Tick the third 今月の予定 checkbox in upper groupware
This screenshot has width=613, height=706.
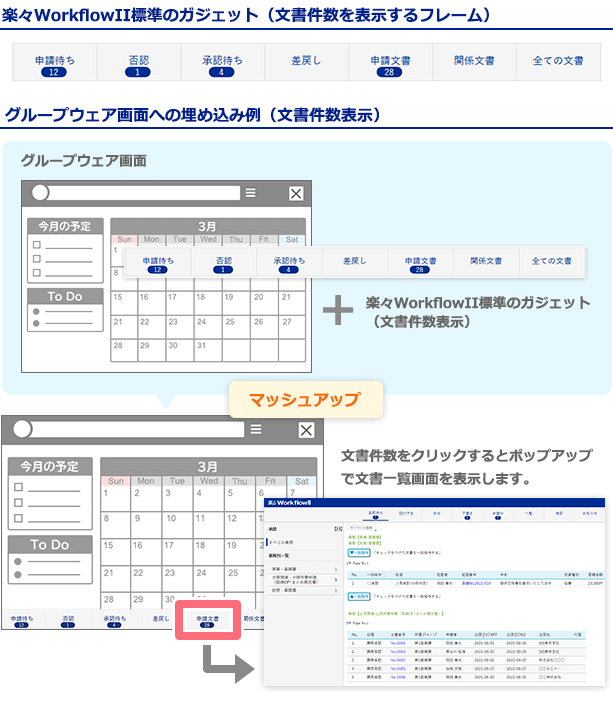[x=37, y=272]
